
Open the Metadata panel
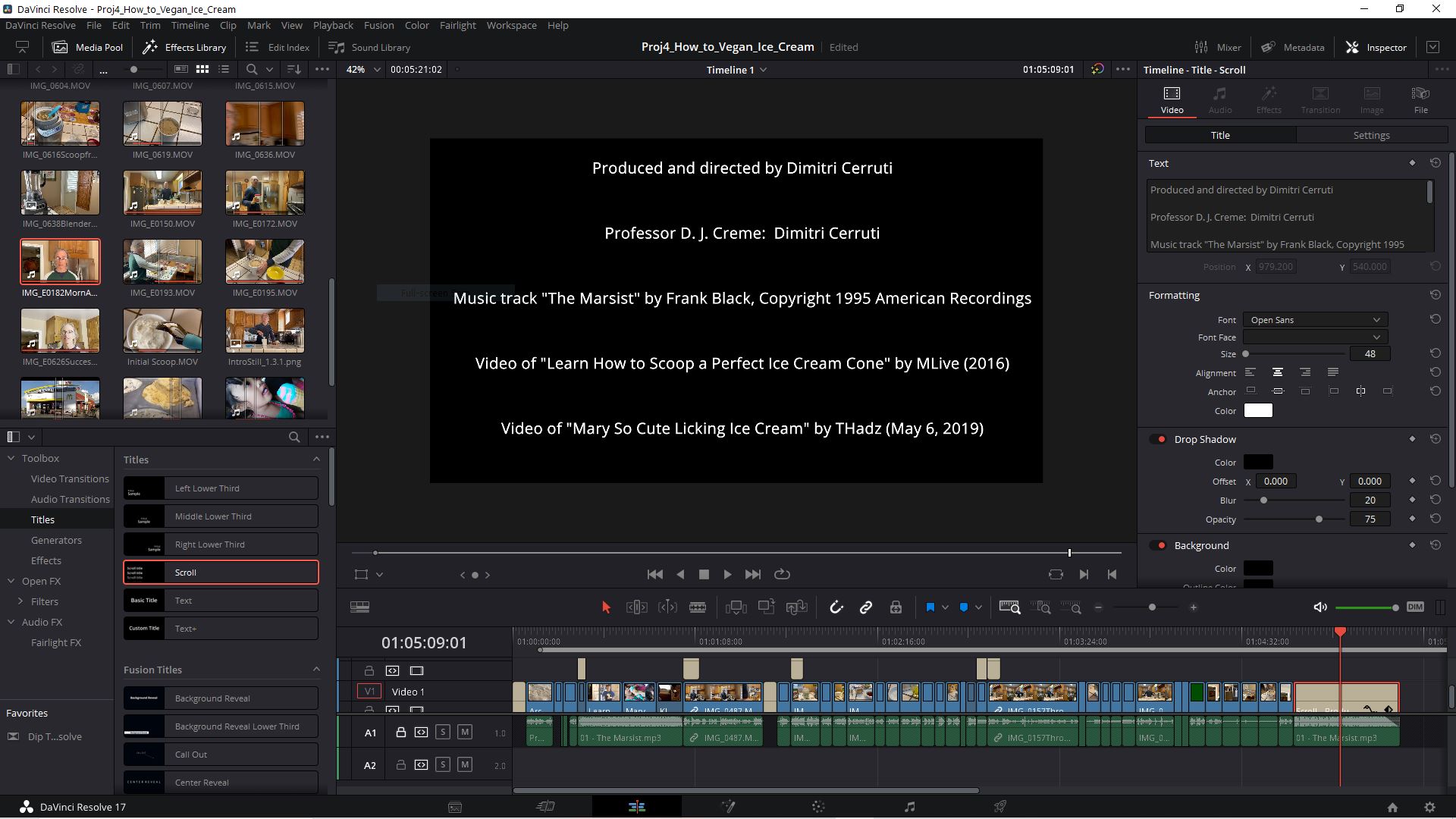pyautogui.click(x=1293, y=47)
